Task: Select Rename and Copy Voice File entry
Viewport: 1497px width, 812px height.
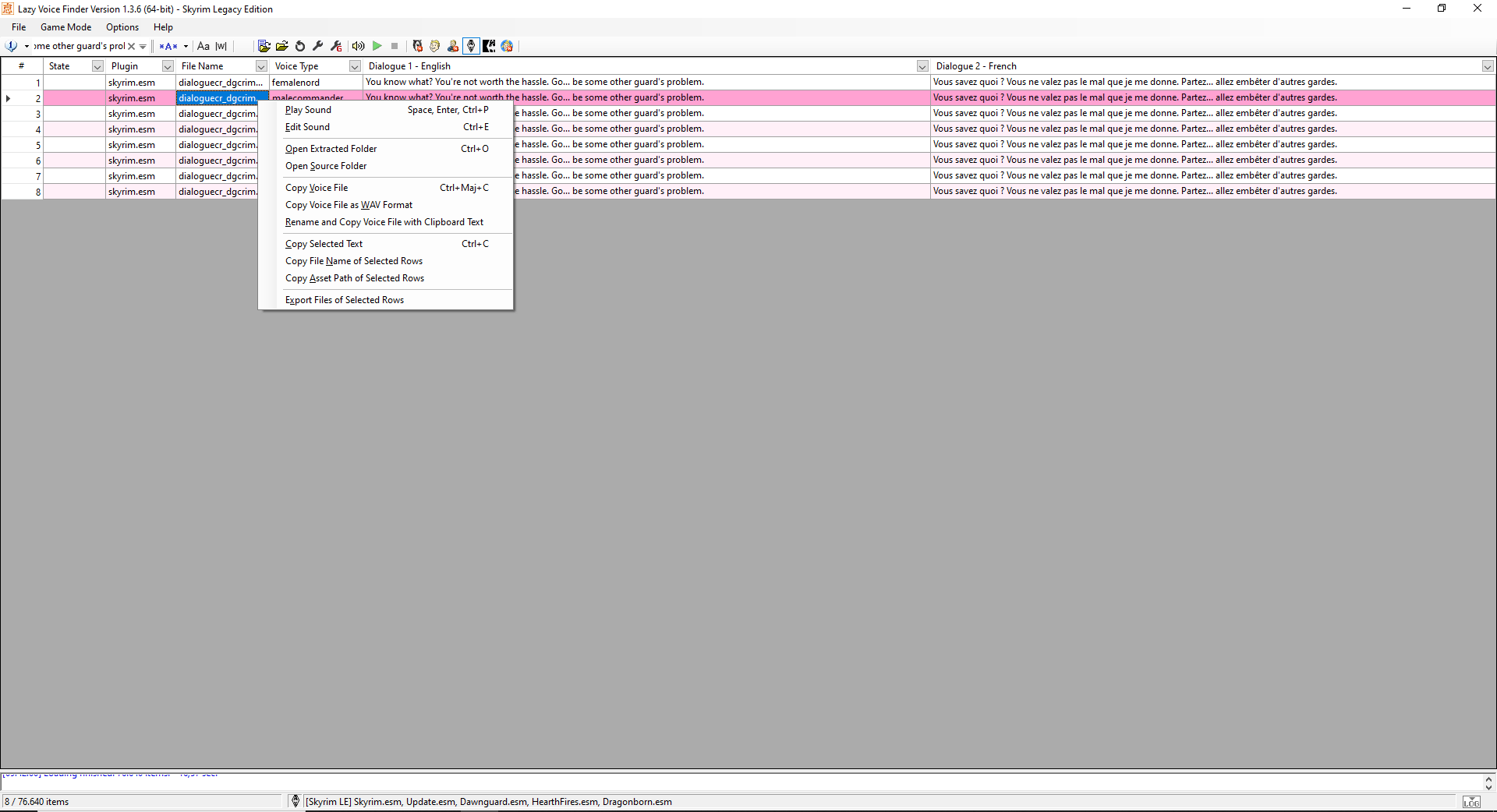Action: pos(386,222)
